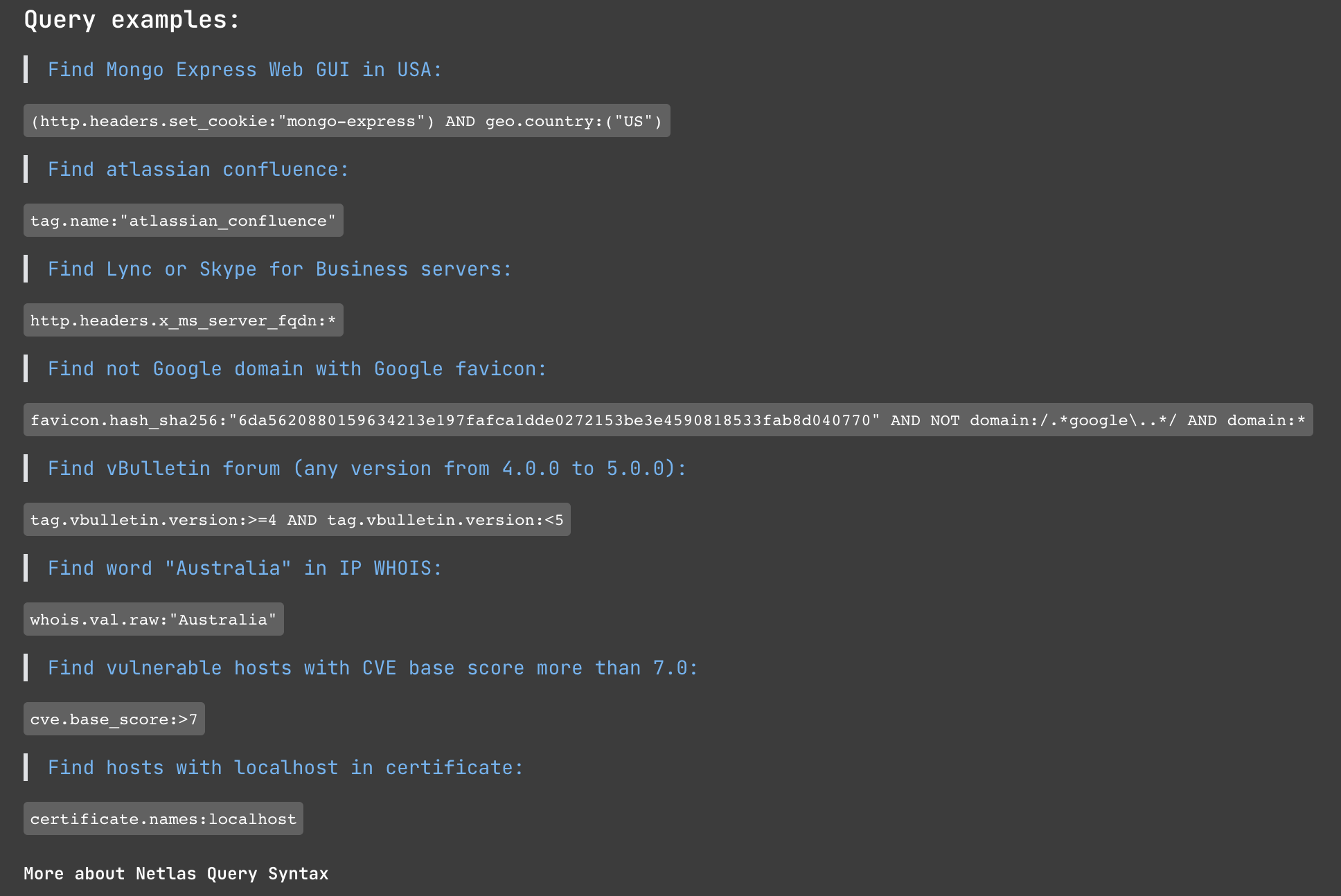Click the certificate.names:localhost query snippet
Screen dimensions: 1341x896
coord(163,819)
